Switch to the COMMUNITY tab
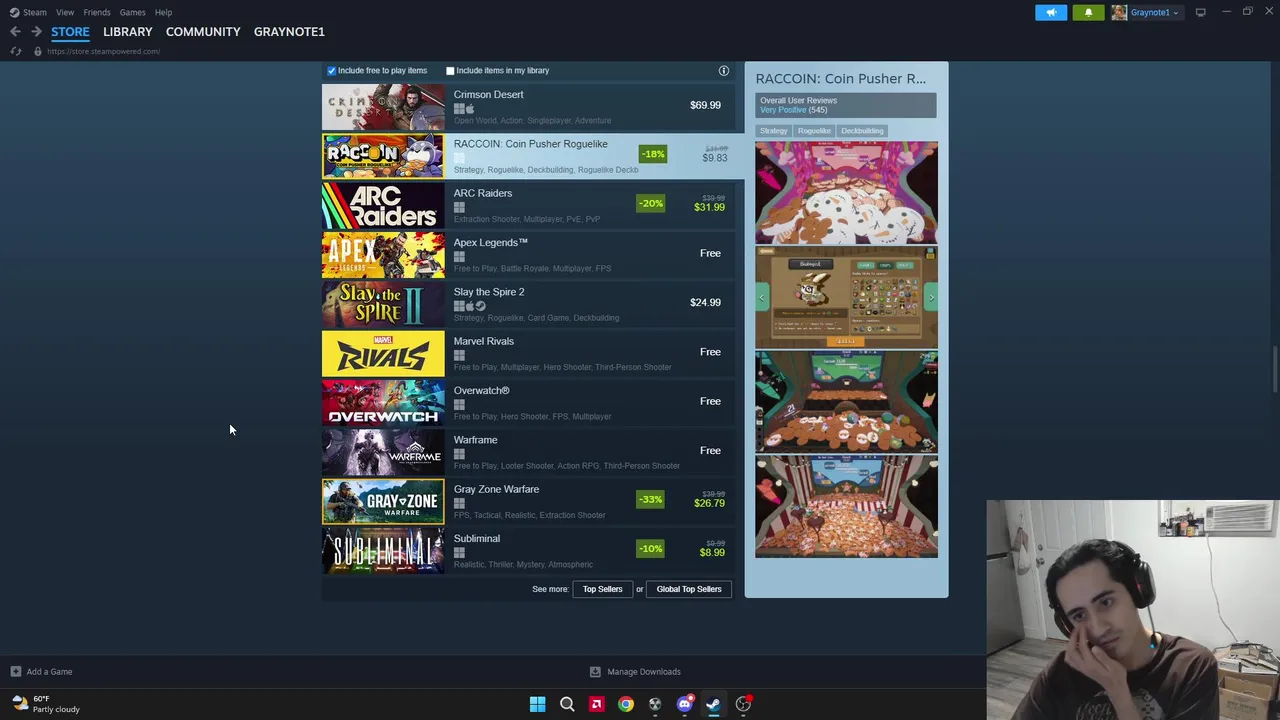This screenshot has height=720, width=1280. pos(203,32)
